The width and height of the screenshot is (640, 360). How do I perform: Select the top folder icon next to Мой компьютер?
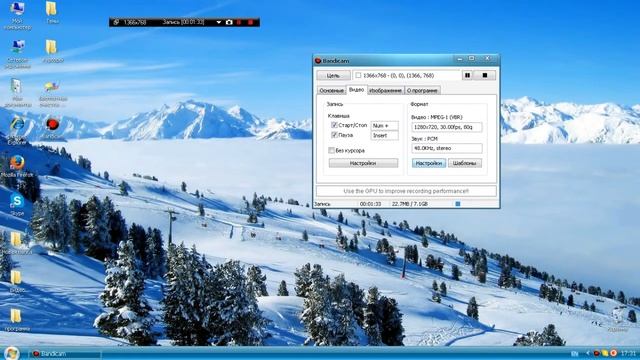[51, 12]
